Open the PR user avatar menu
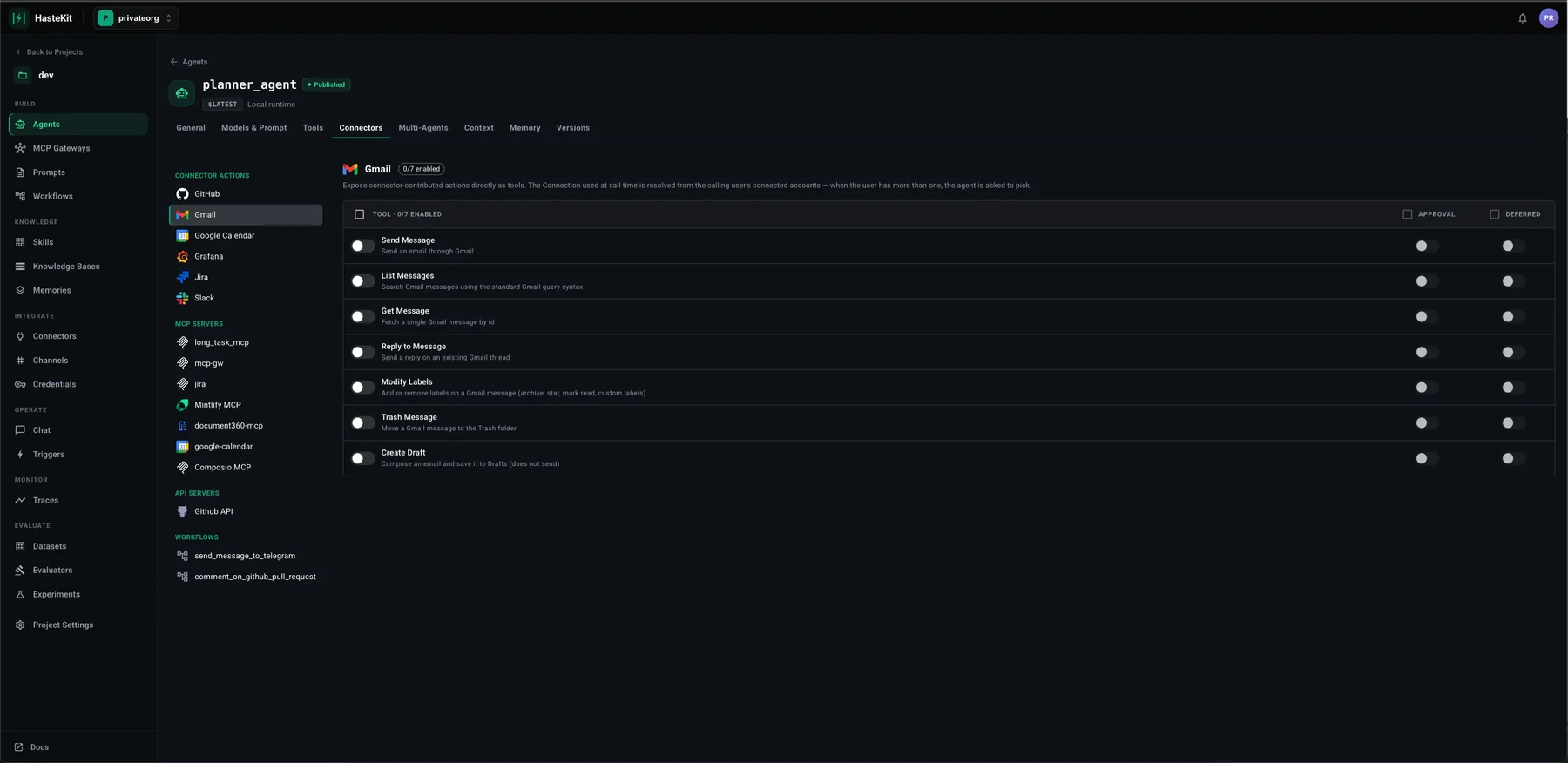The width and height of the screenshot is (1568, 763). click(1549, 18)
